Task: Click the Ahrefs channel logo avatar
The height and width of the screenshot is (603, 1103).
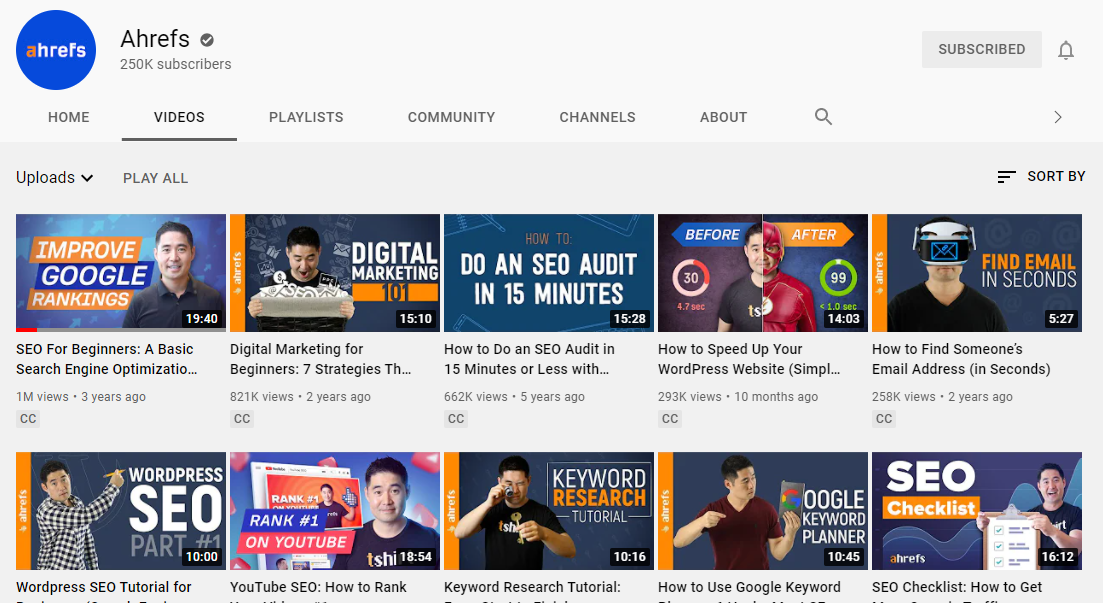Action: tap(56, 50)
